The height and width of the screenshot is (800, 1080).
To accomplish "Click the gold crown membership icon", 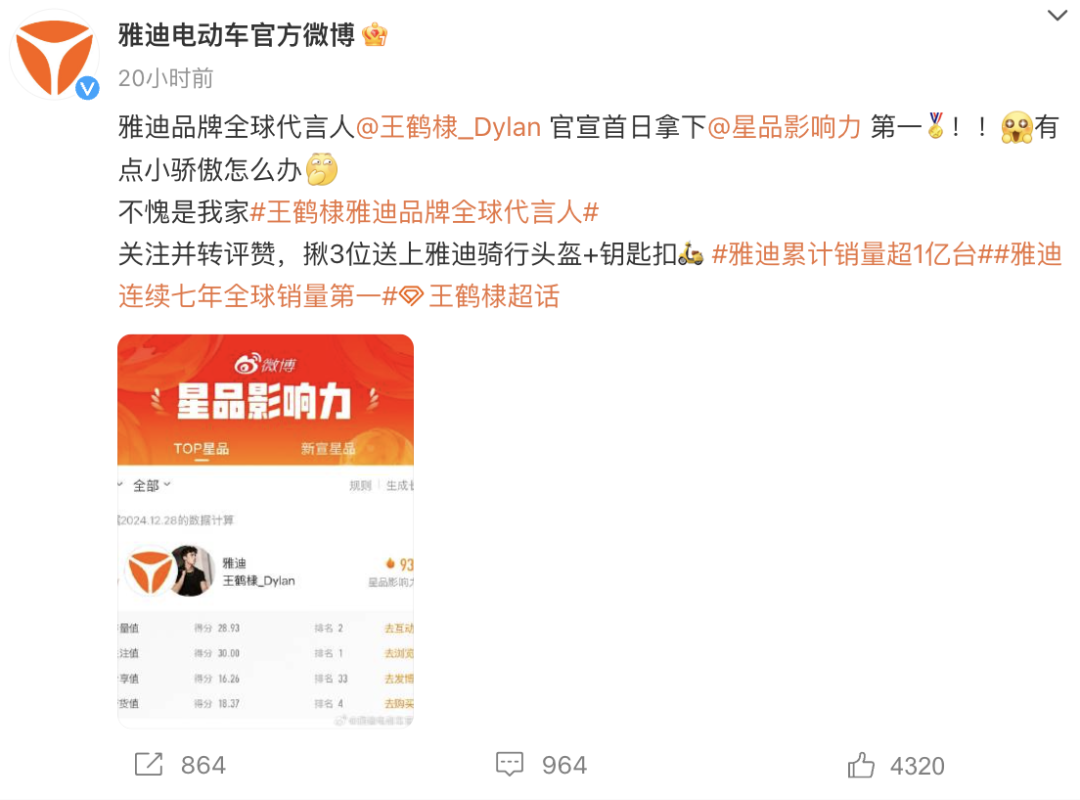I will (375, 34).
